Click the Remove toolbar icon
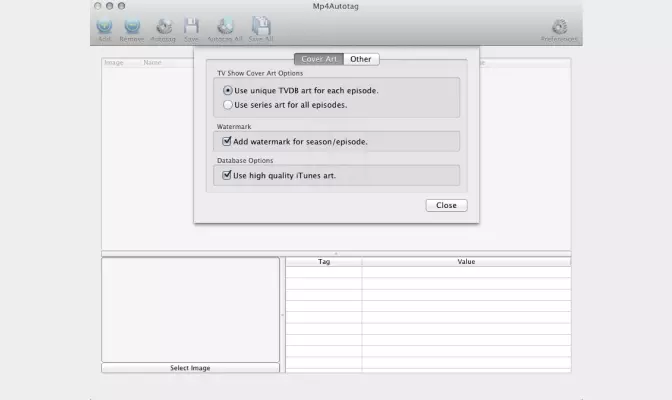 click(x=132, y=27)
